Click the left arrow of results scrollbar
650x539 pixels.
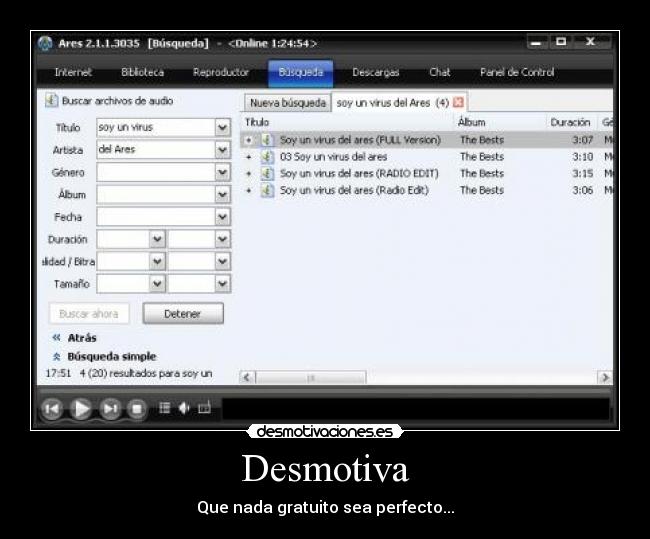(247, 378)
